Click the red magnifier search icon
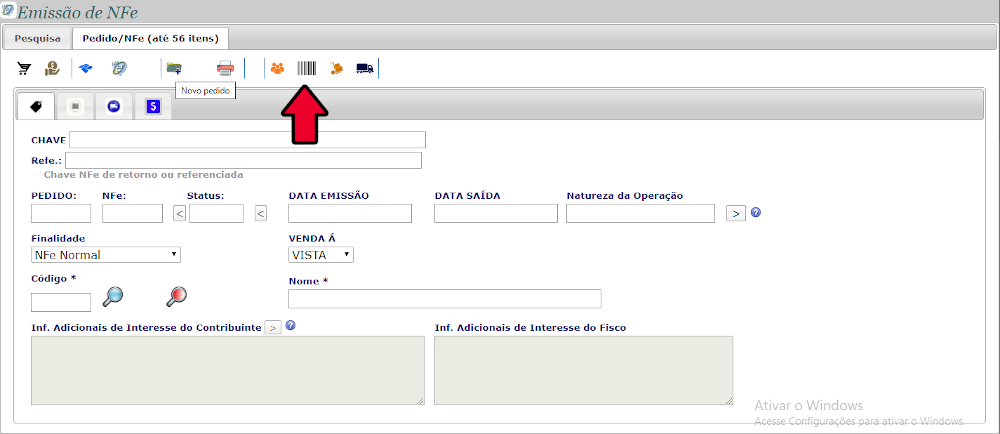Image resolution: width=1000 pixels, height=434 pixels. [177, 295]
